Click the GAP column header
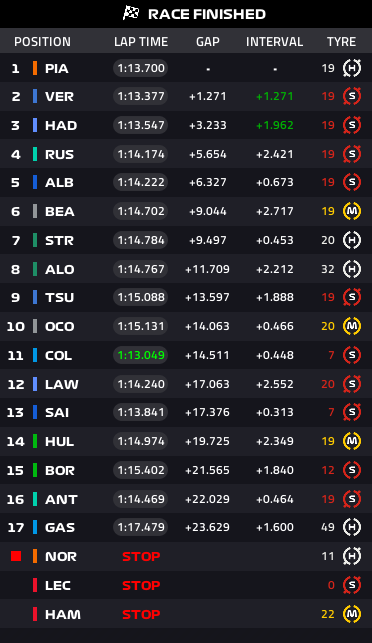 pyautogui.click(x=208, y=41)
